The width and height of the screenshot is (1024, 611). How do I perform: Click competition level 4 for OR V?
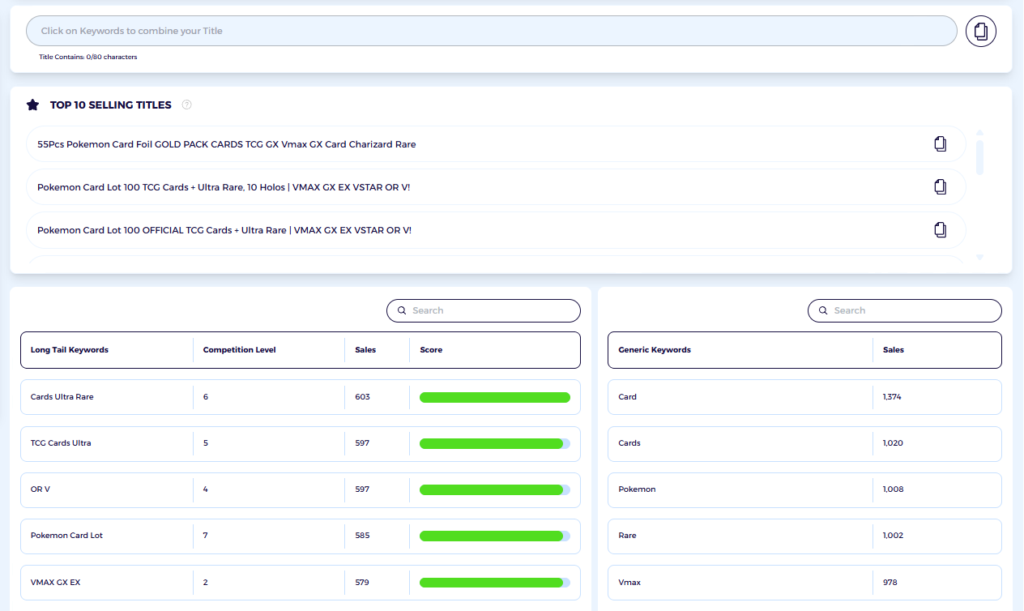pyautogui.click(x=206, y=489)
